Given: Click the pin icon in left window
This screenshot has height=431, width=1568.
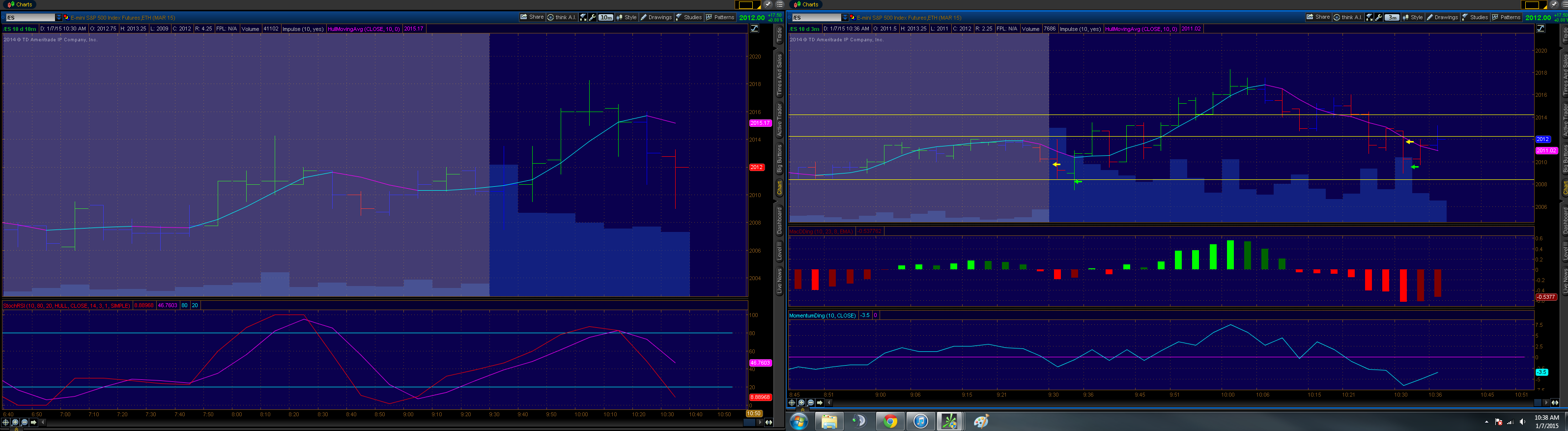Looking at the screenshot, I should tap(768, 4).
